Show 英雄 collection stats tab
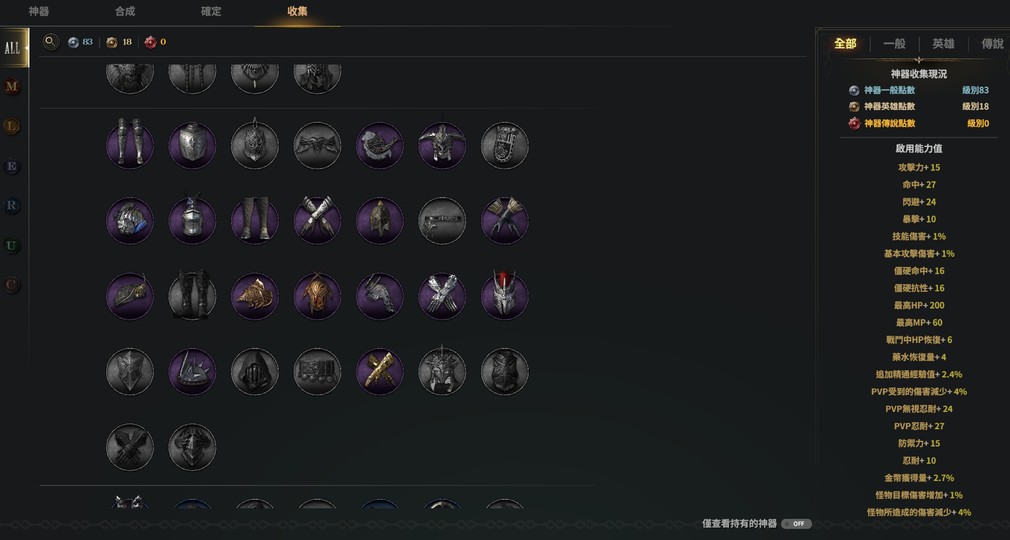 click(x=943, y=44)
